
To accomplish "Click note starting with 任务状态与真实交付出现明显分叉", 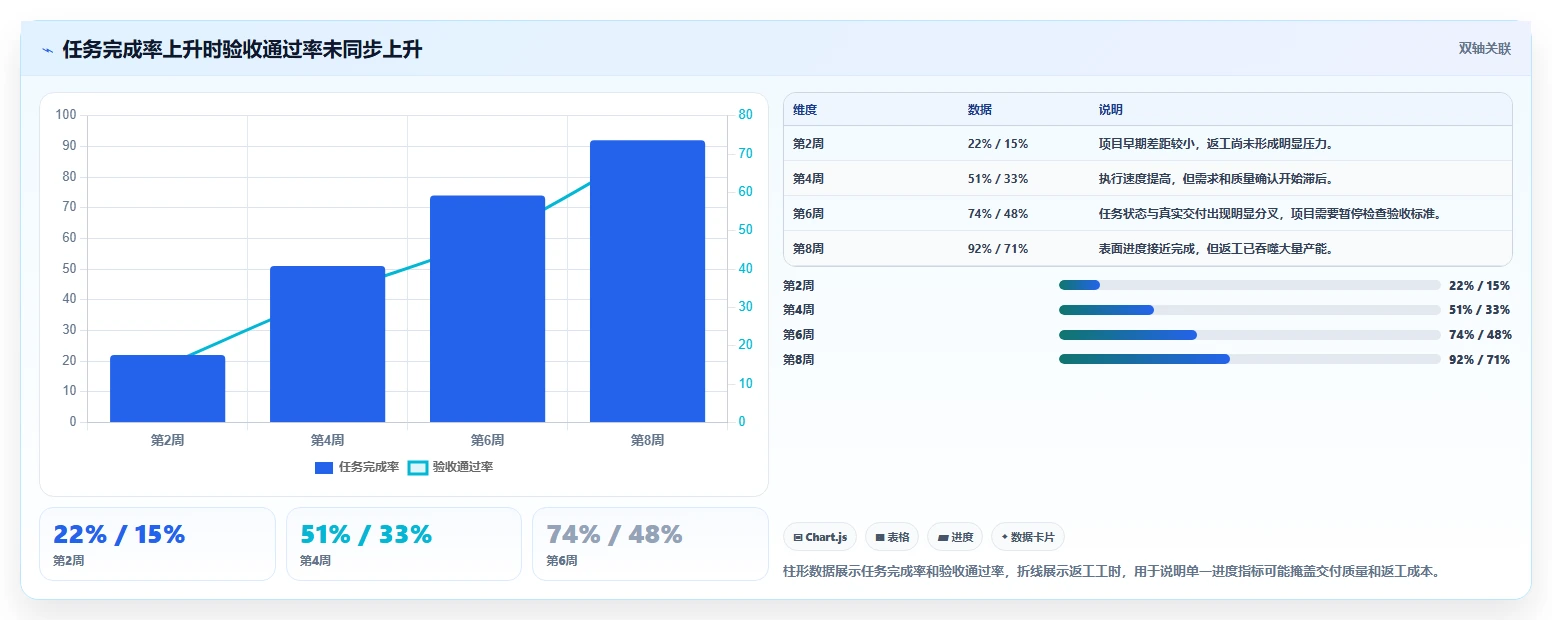I will coord(1270,214).
